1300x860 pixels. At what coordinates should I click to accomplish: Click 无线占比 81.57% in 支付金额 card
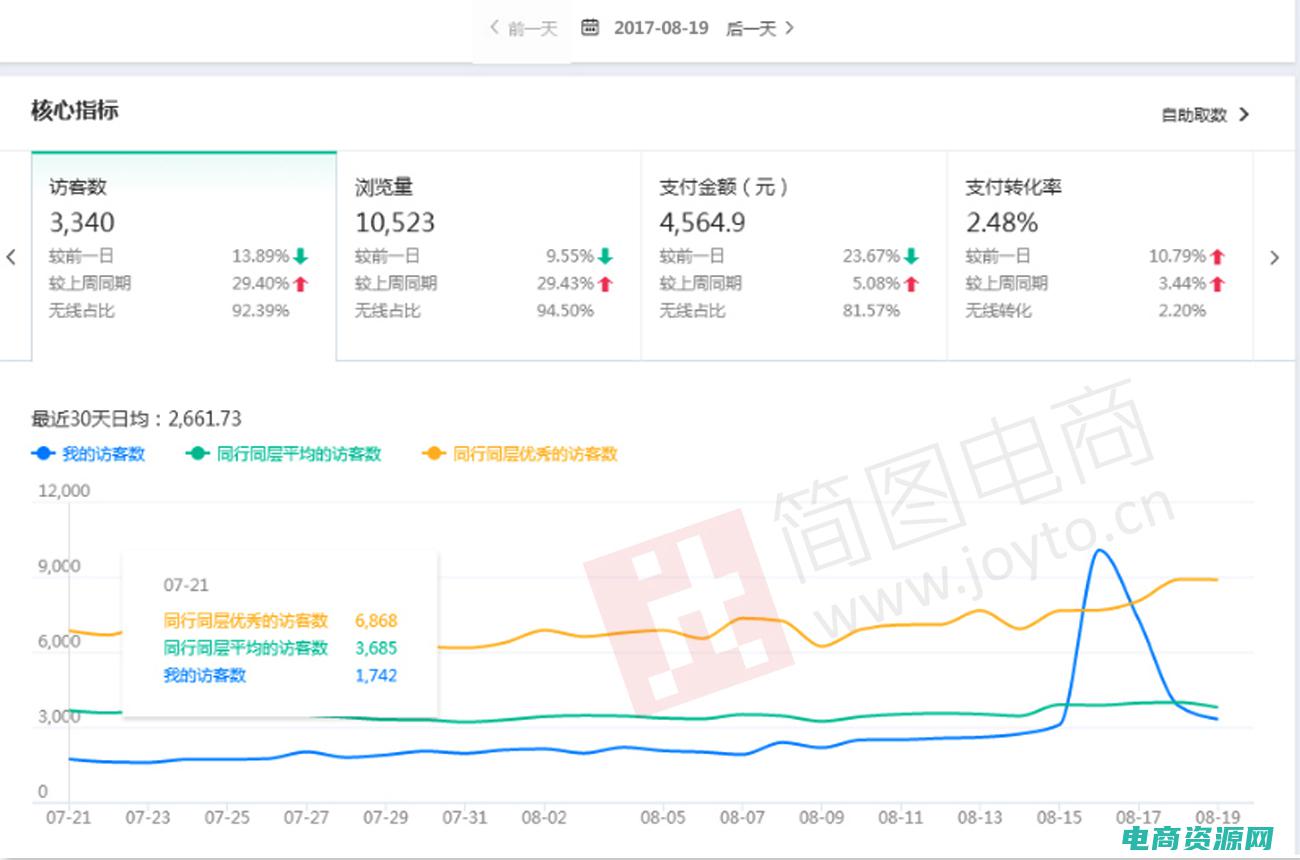pyautogui.click(x=780, y=311)
